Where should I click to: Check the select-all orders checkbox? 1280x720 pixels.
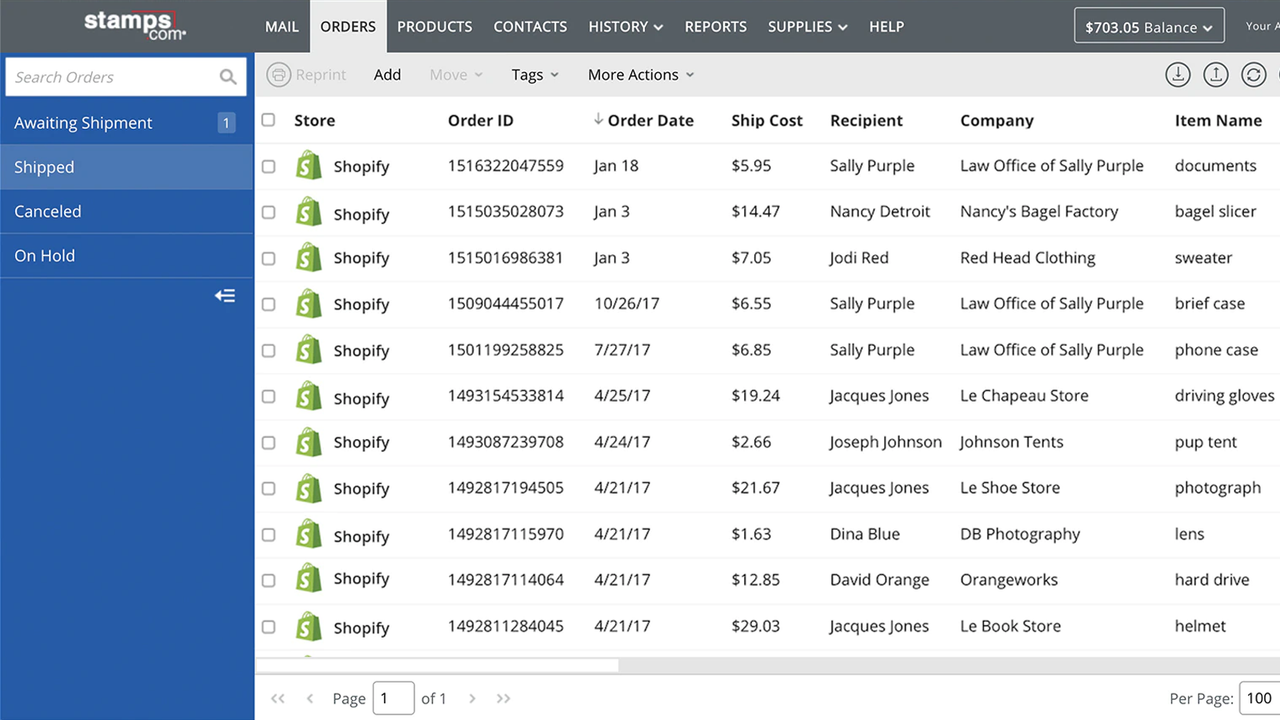pos(268,119)
